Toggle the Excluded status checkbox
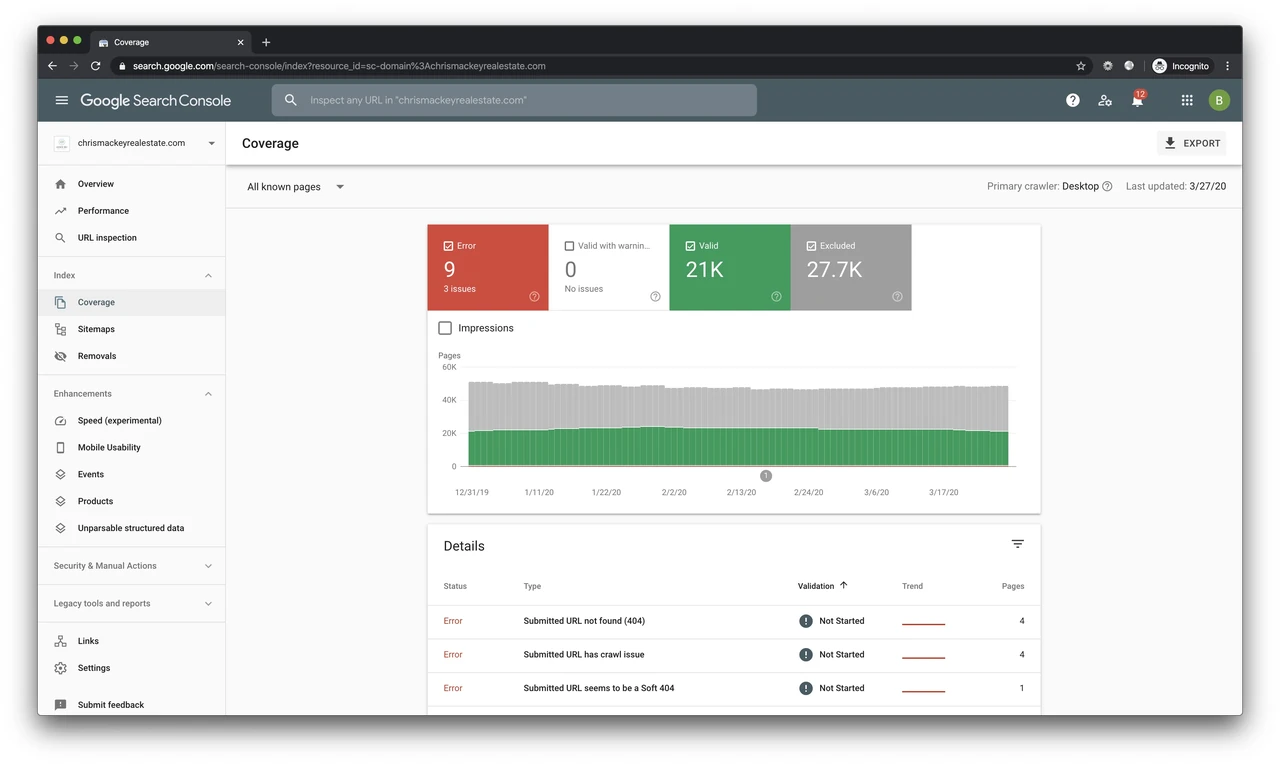Image resolution: width=1280 pixels, height=765 pixels. [x=812, y=246]
